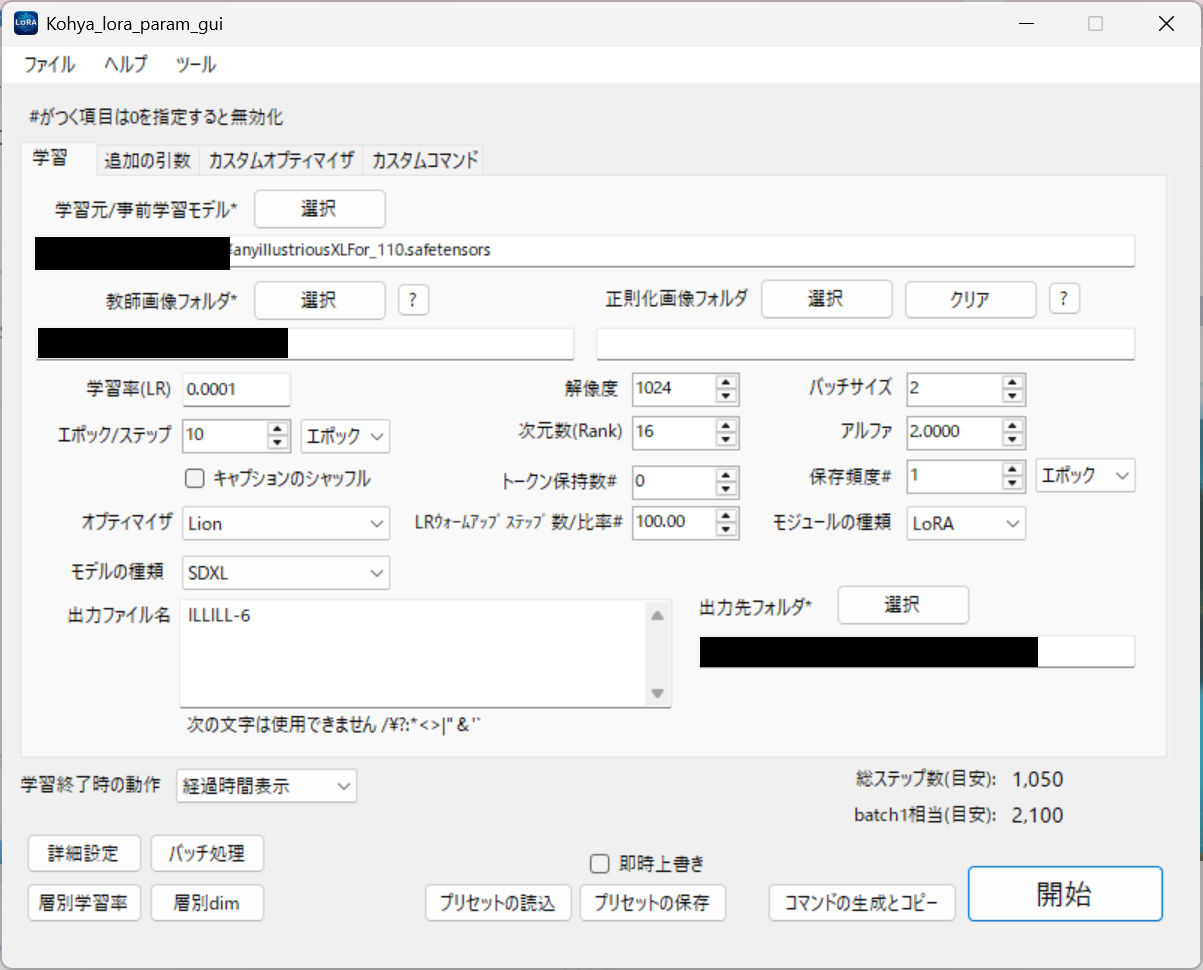Viewport: 1203px width, 970px height.
Task: Click the 層別dim button
Action: click(207, 902)
